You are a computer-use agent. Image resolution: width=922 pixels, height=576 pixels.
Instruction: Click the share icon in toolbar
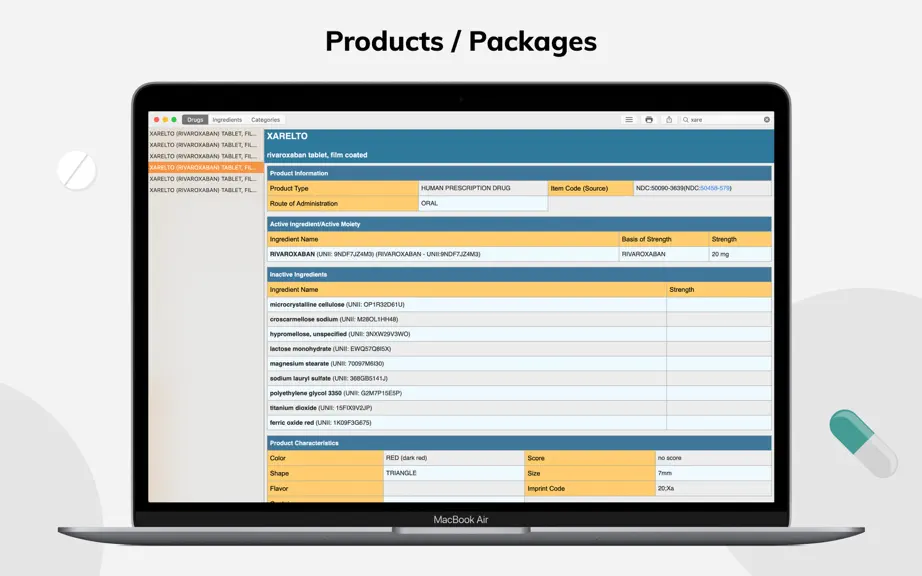pyautogui.click(x=669, y=119)
